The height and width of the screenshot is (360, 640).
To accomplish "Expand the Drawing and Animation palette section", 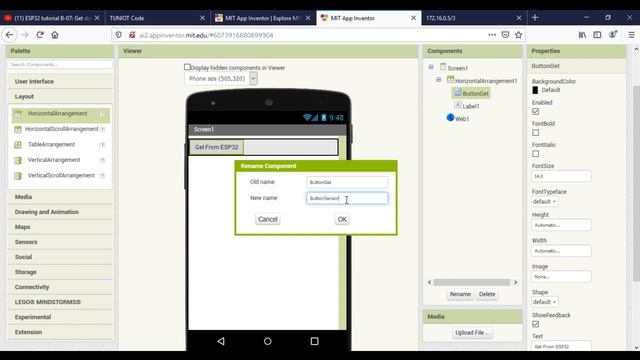I will click(x=60, y=212).
